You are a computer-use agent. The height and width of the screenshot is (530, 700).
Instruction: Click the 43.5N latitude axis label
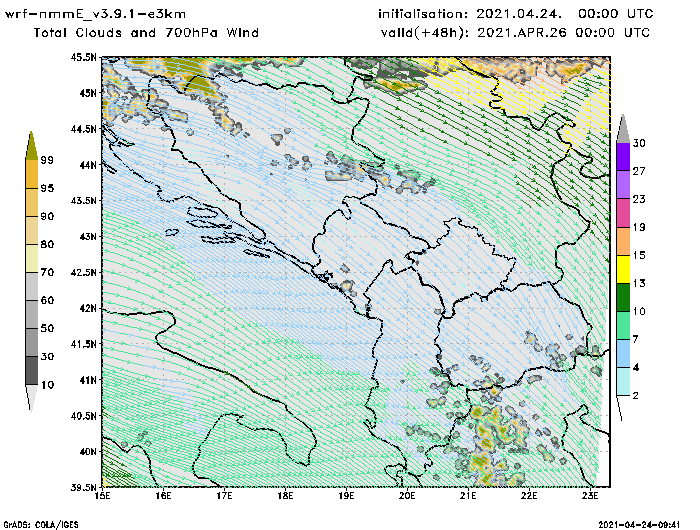coord(83,200)
